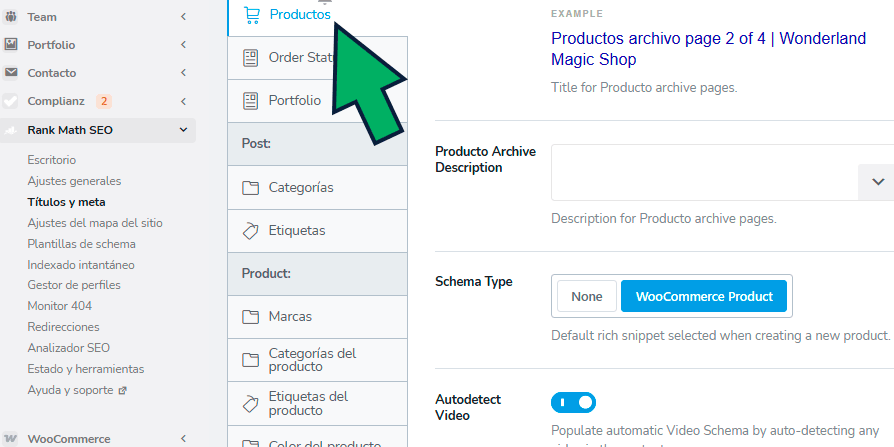Open Monitor 404

59,306
